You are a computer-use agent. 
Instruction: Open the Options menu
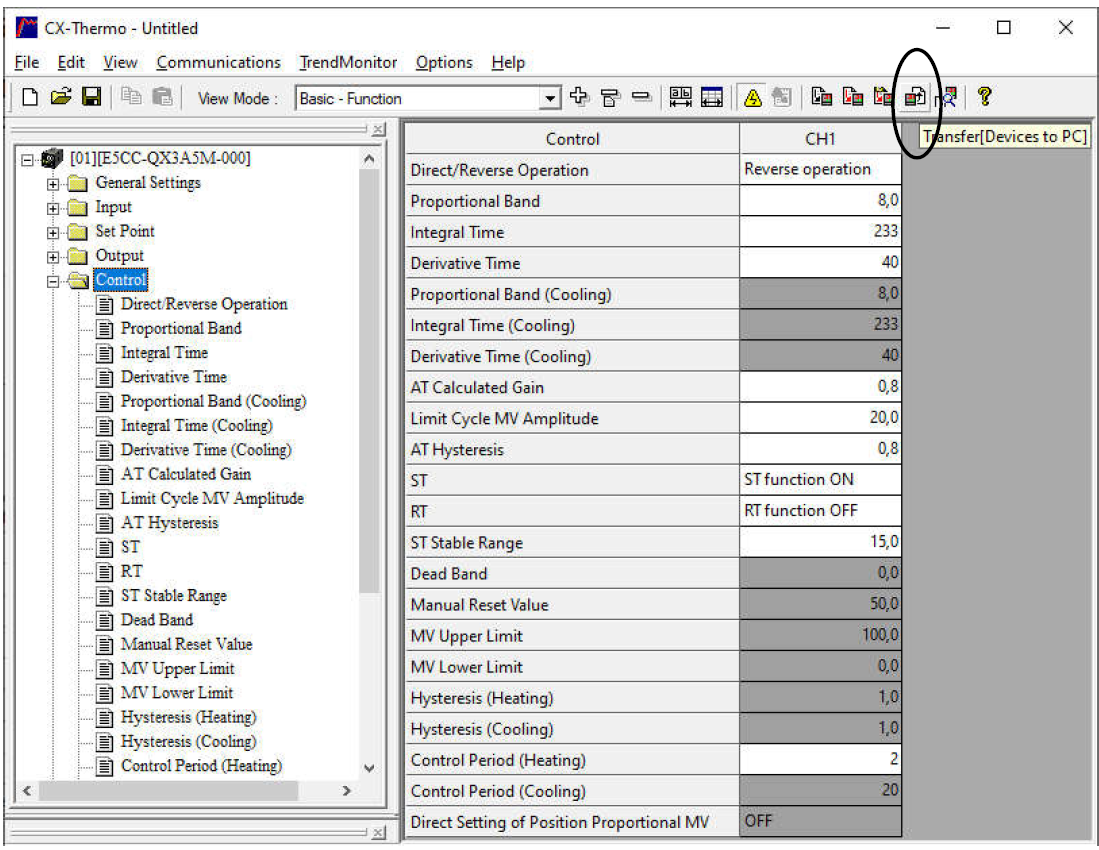tap(444, 62)
